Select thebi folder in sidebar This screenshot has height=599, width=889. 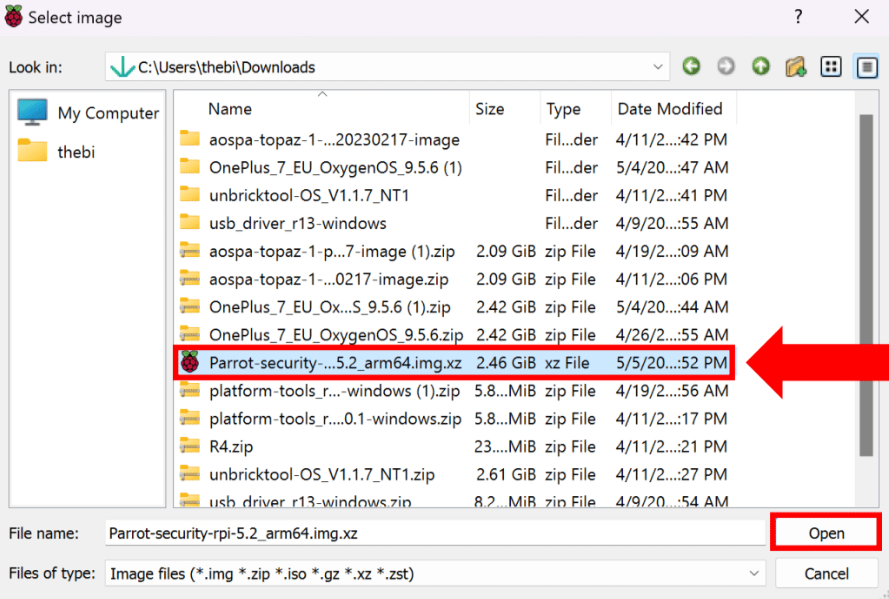point(56,152)
